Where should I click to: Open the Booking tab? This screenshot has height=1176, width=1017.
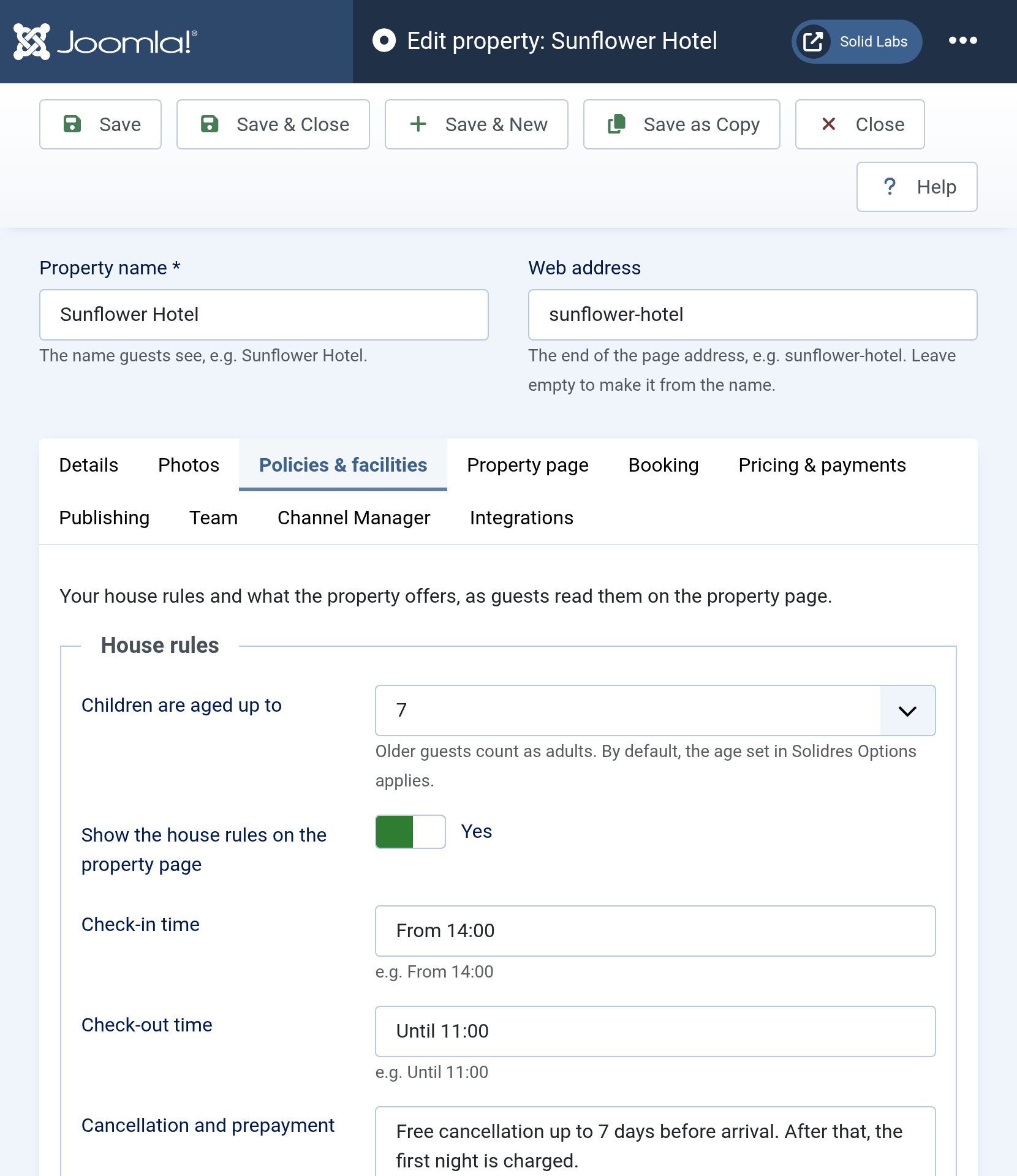[664, 465]
